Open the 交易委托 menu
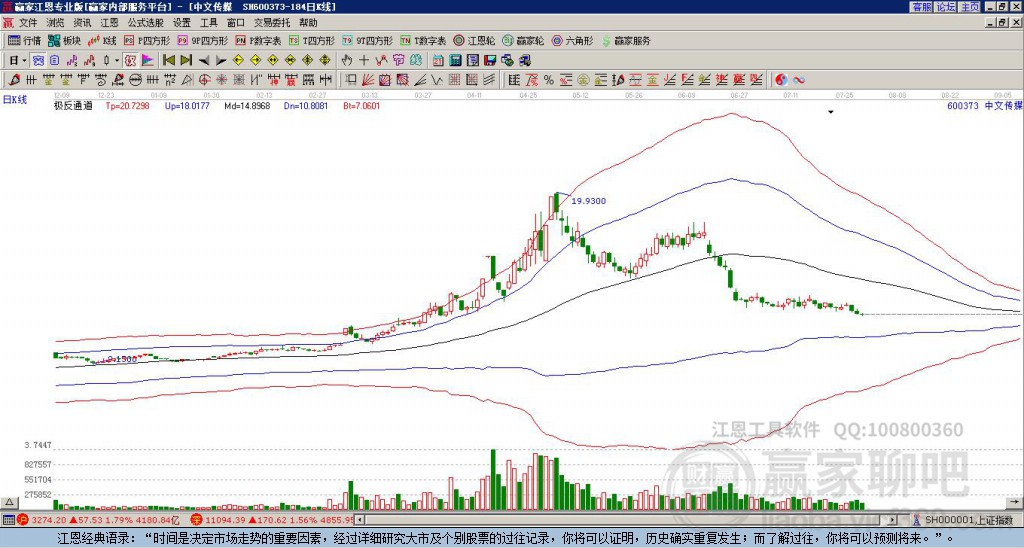Viewport: 1024px width, 548px height. click(272, 23)
